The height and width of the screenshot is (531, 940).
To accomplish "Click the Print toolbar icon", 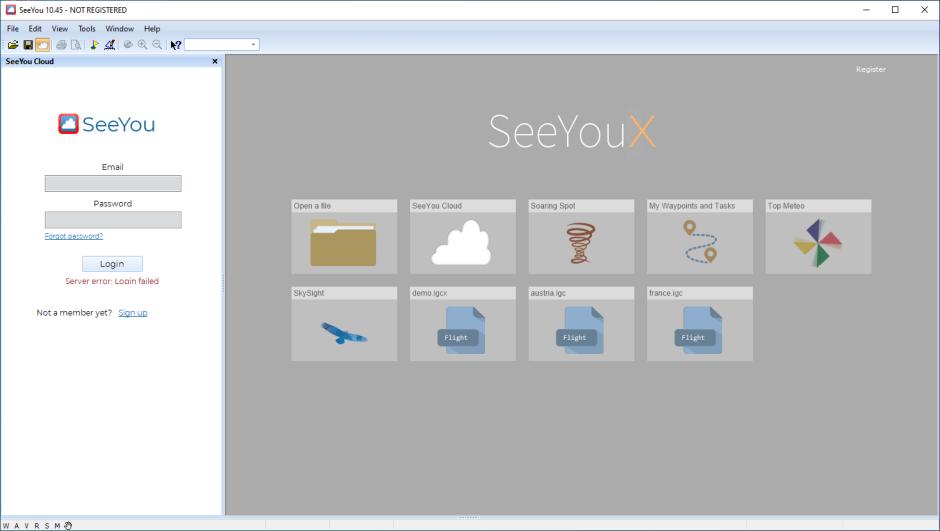I will [x=61, y=45].
